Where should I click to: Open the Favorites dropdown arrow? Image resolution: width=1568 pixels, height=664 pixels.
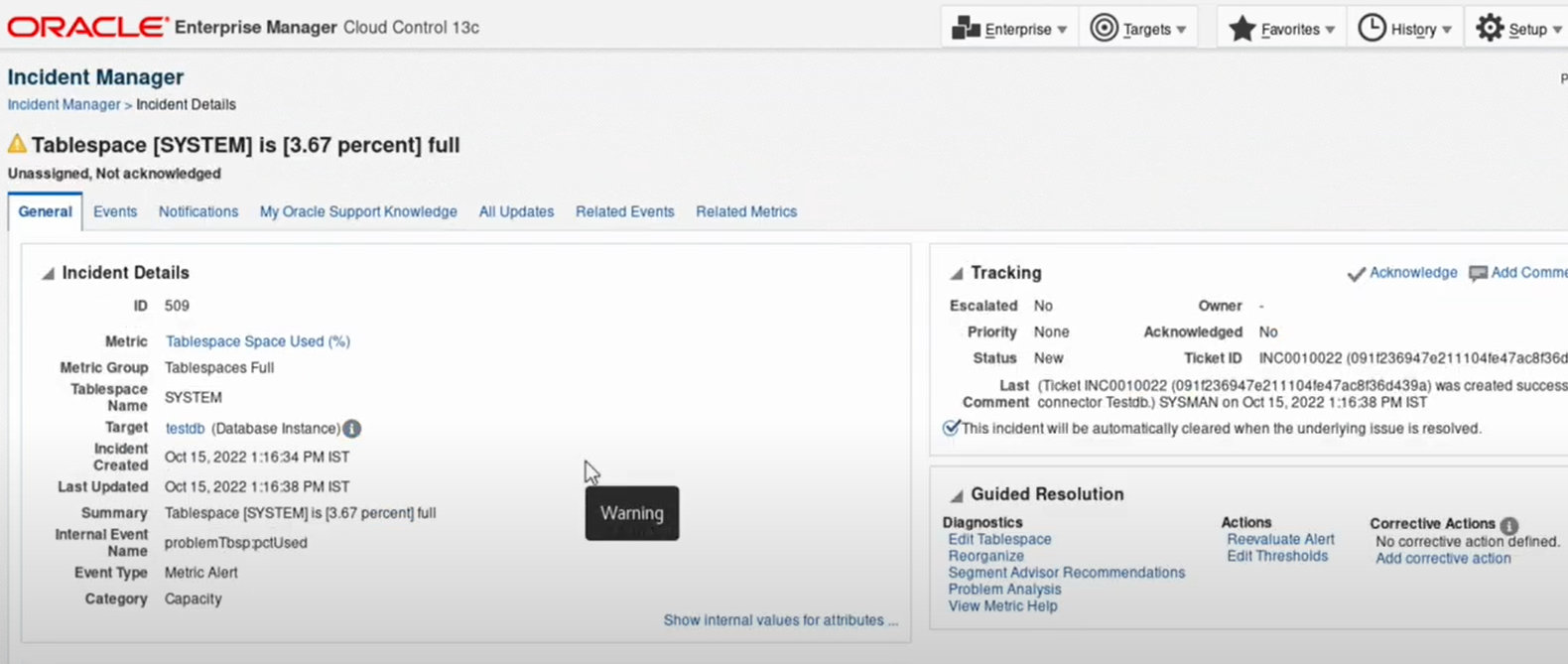click(x=1330, y=30)
